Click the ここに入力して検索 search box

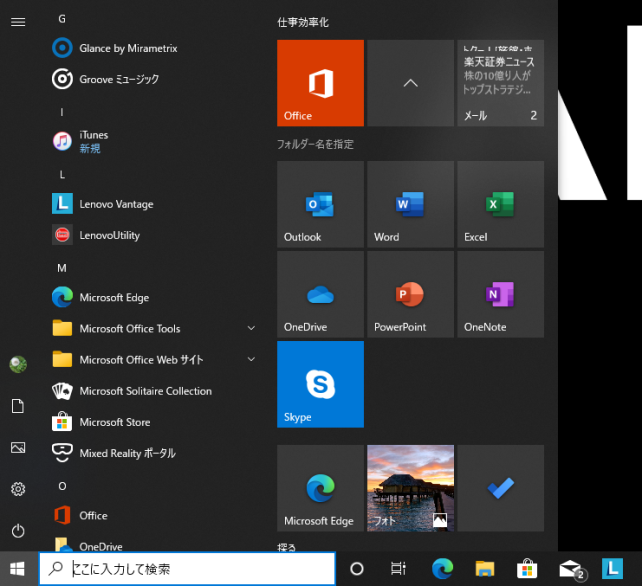pos(187,568)
